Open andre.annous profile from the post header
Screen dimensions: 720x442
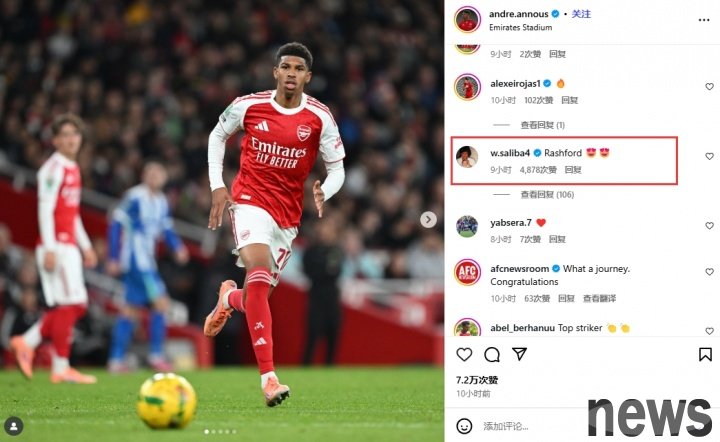coord(518,14)
